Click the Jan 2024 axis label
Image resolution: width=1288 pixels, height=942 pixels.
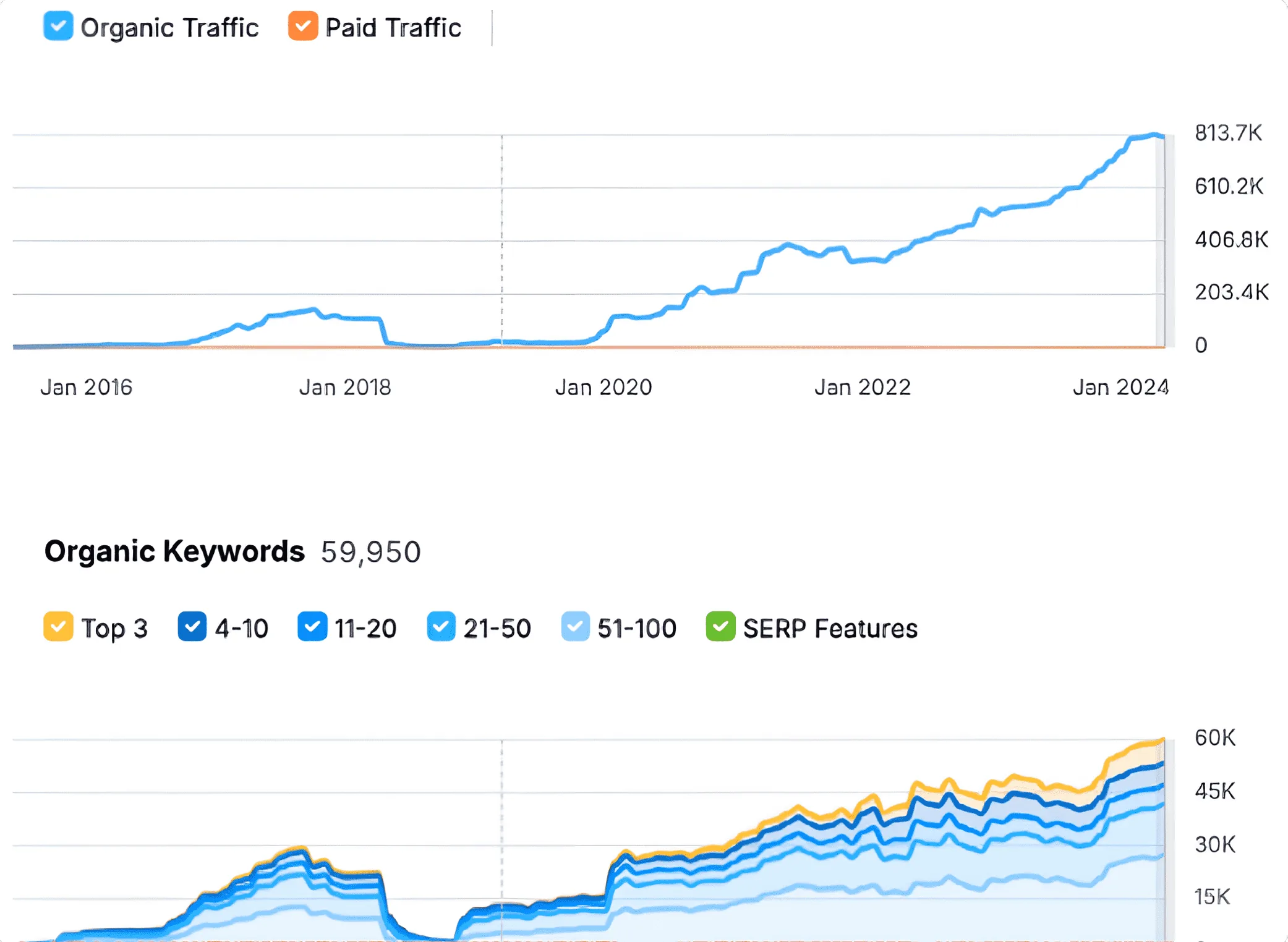tap(1120, 388)
